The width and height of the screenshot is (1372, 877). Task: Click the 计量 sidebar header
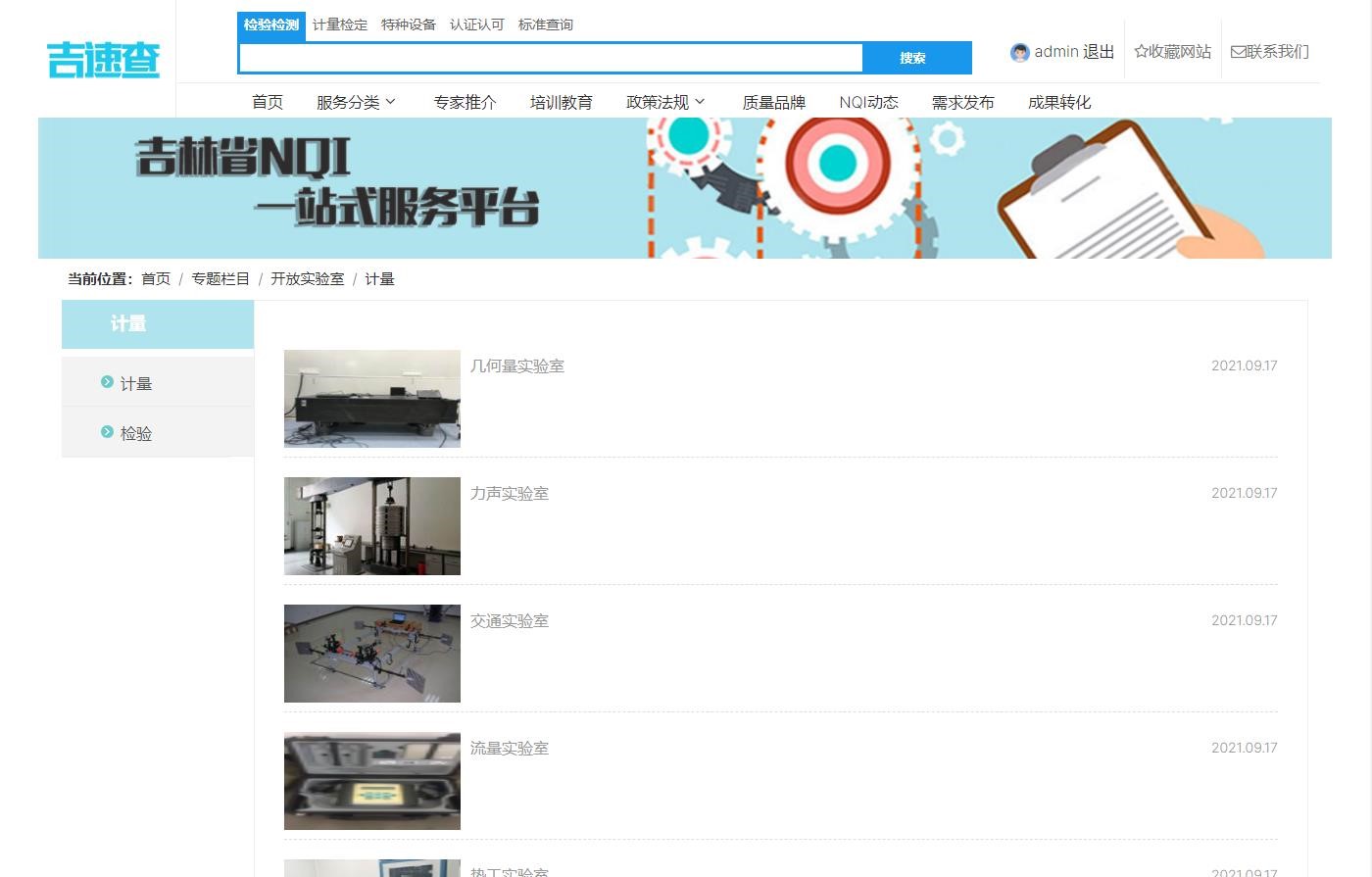click(158, 324)
